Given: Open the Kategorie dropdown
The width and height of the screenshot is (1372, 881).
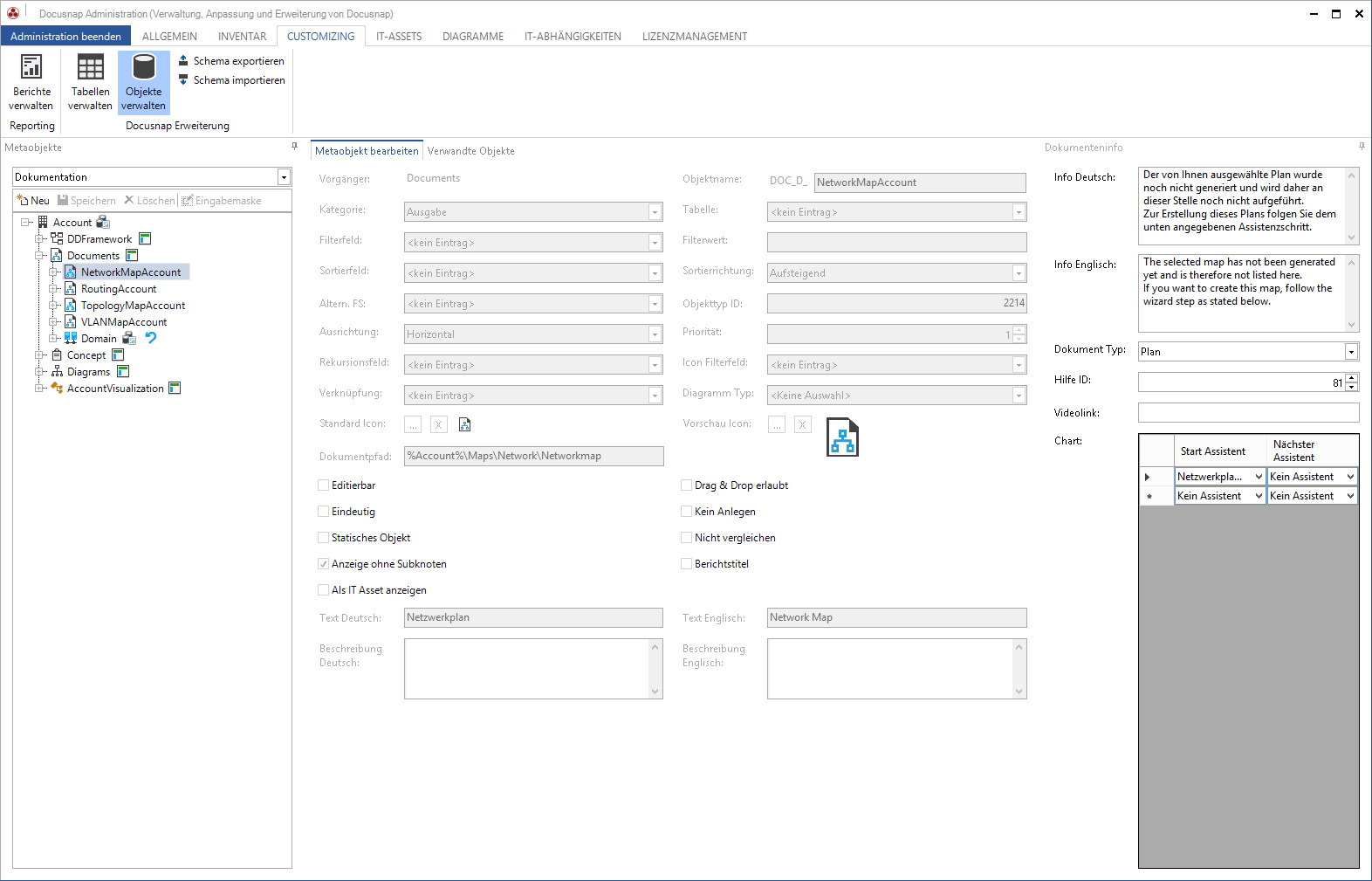Looking at the screenshot, I should (x=655, y=212).
